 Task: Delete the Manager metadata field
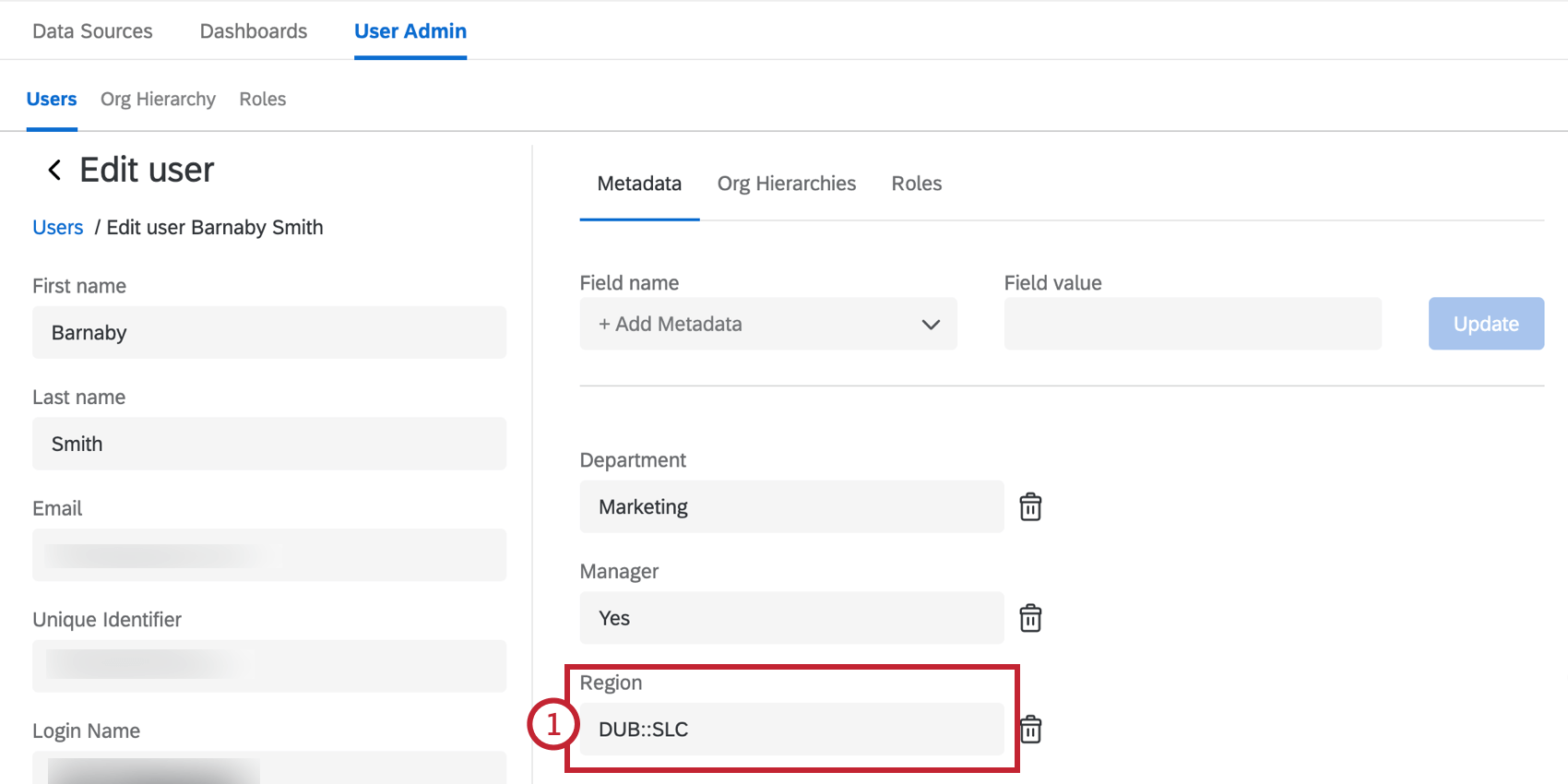coord(1030,618)
